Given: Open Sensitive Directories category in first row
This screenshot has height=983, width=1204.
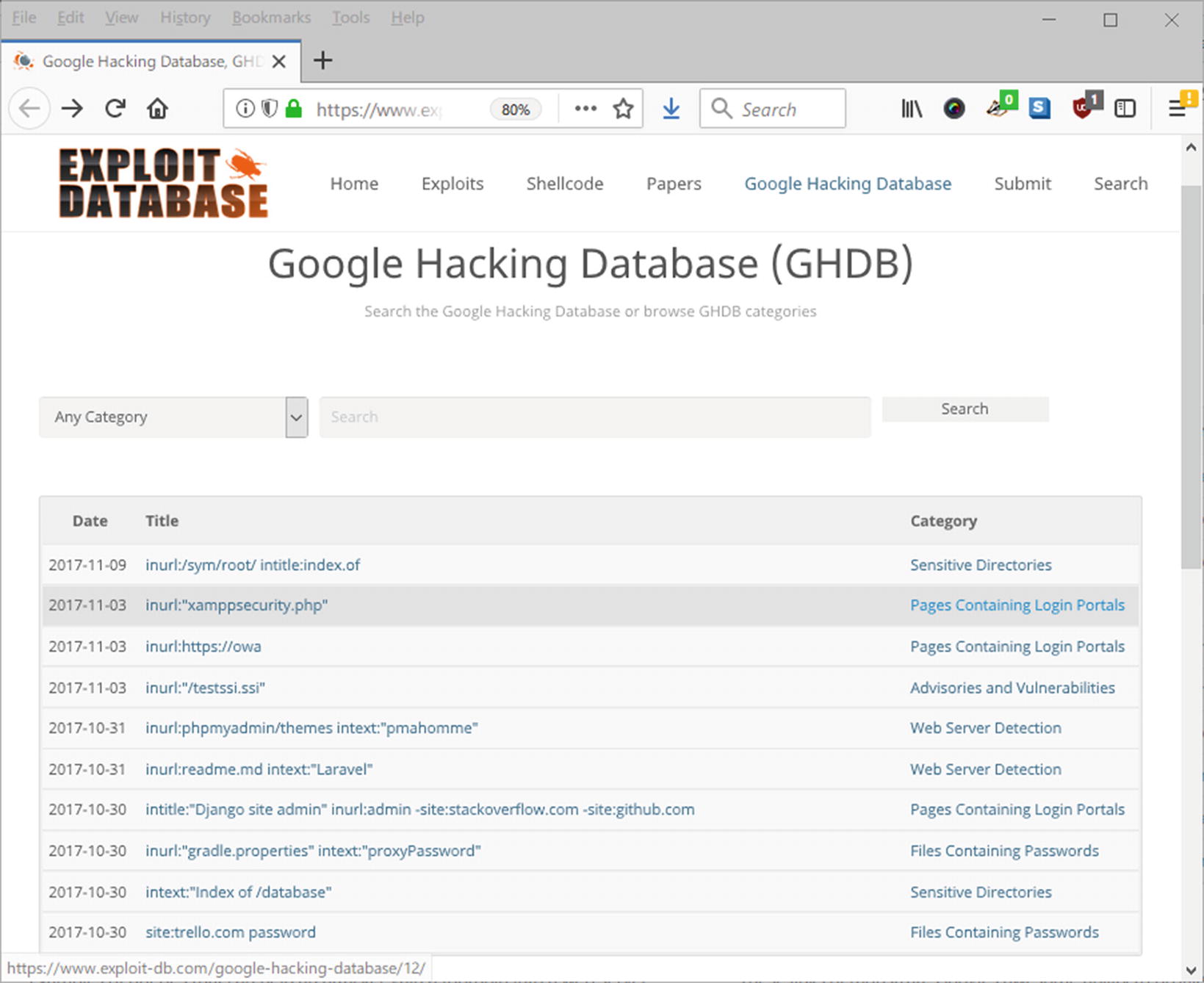Looking at the screenshot, I should tap(981, 565).
